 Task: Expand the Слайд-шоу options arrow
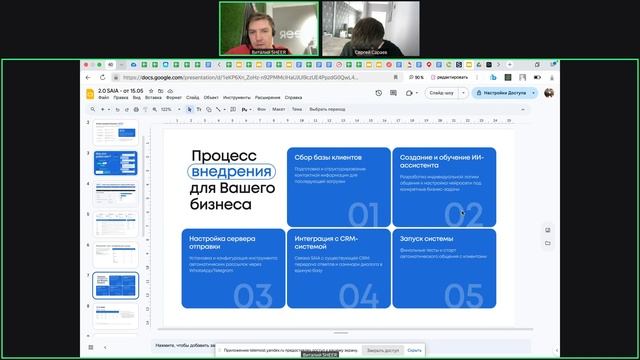pyautogui.click(x=463, y=93)
